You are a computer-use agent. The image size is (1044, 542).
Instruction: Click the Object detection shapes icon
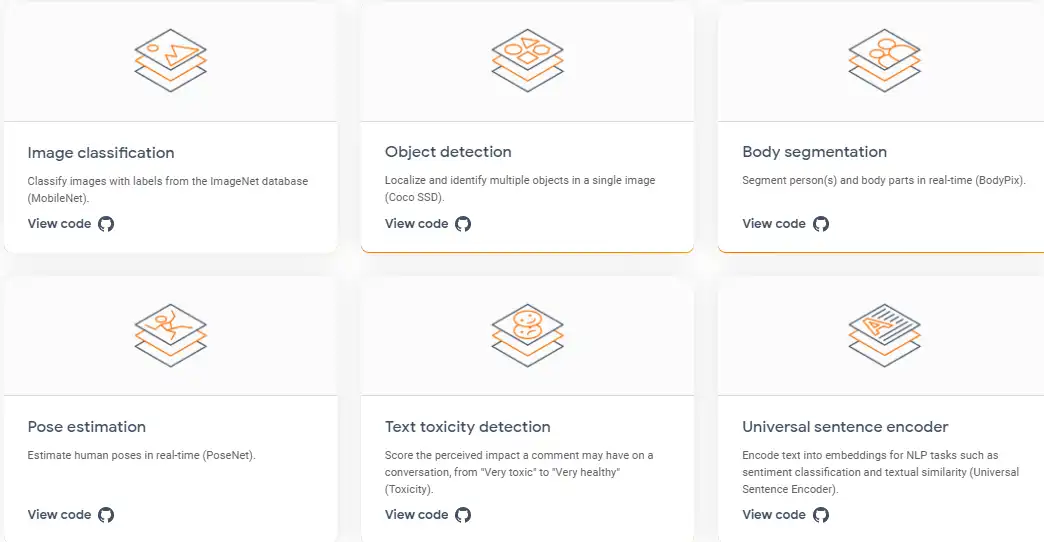pos(527,59)
